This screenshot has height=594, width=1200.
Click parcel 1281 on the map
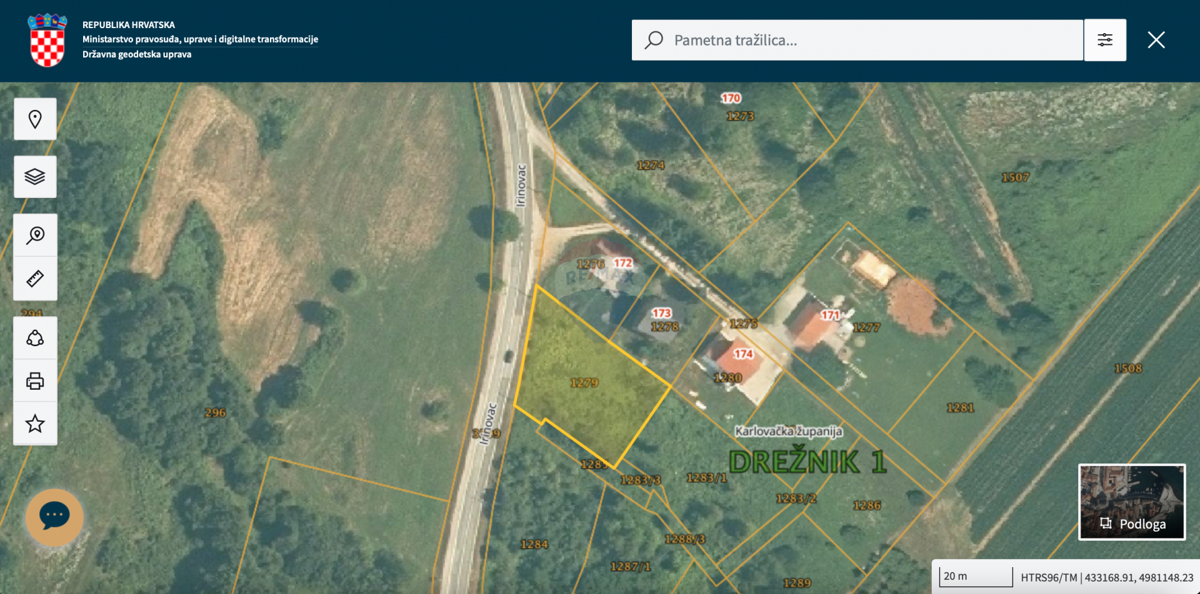point(960,407)
